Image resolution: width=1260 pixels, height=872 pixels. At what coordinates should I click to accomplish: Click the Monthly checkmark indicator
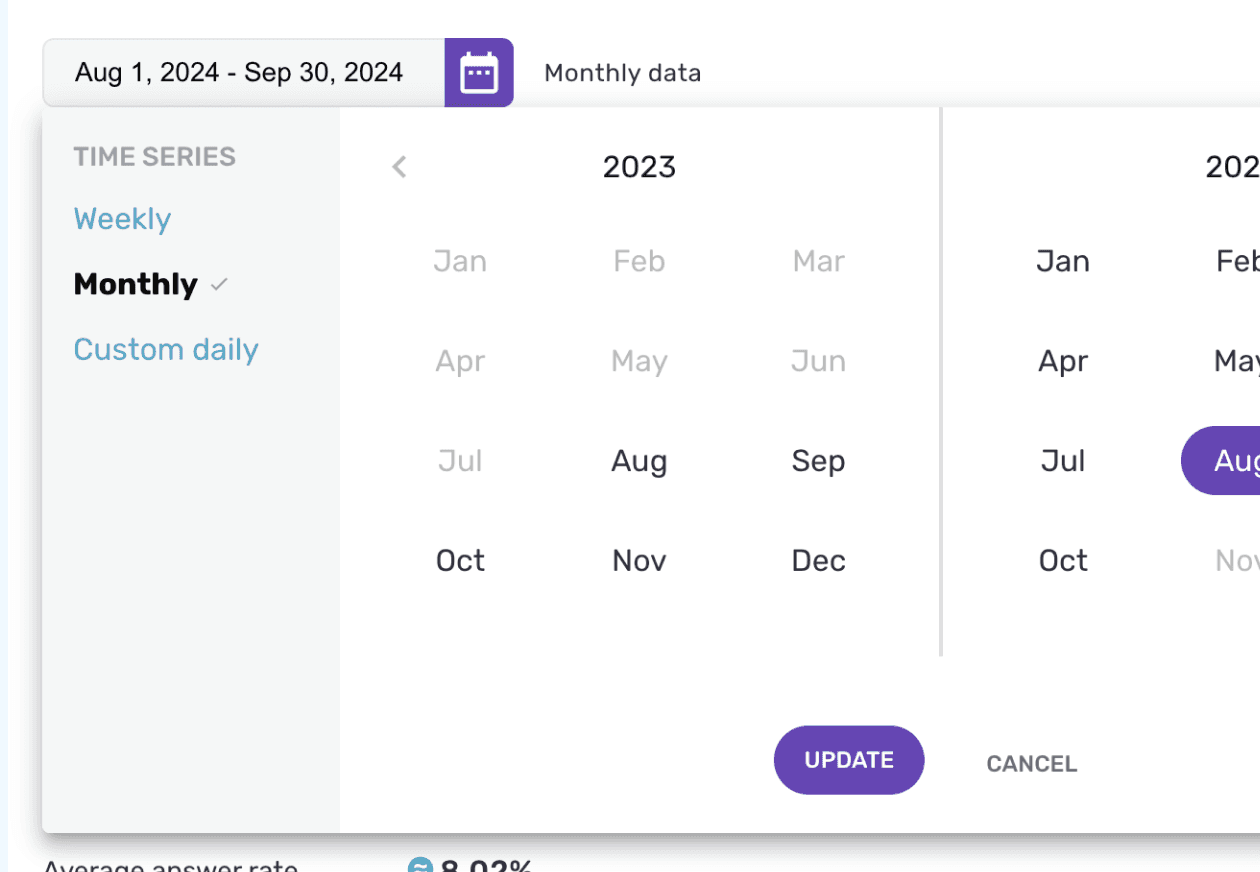pyautogui.click(x=220, y=285)
